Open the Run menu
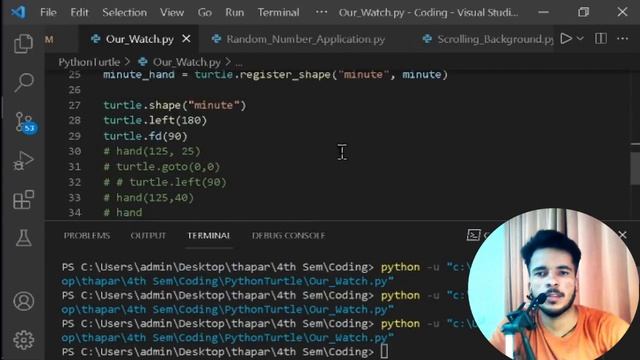This screenshot has width=640, height=360. pos(235,12)
